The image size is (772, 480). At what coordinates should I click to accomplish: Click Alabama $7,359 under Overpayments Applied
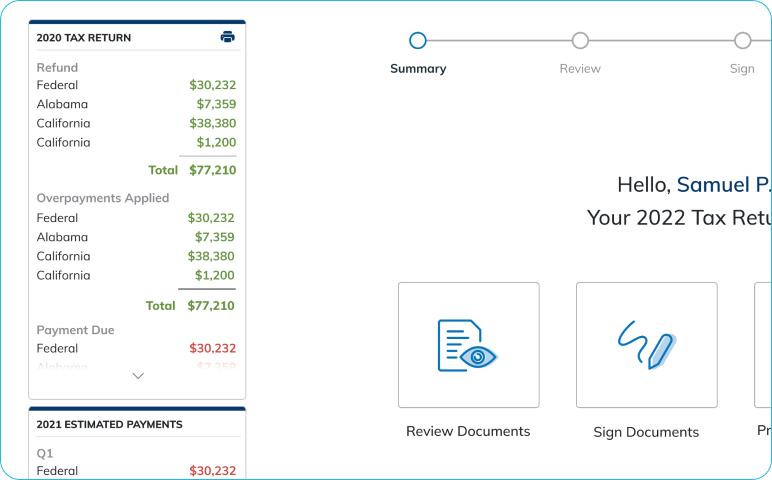(135, 237)
